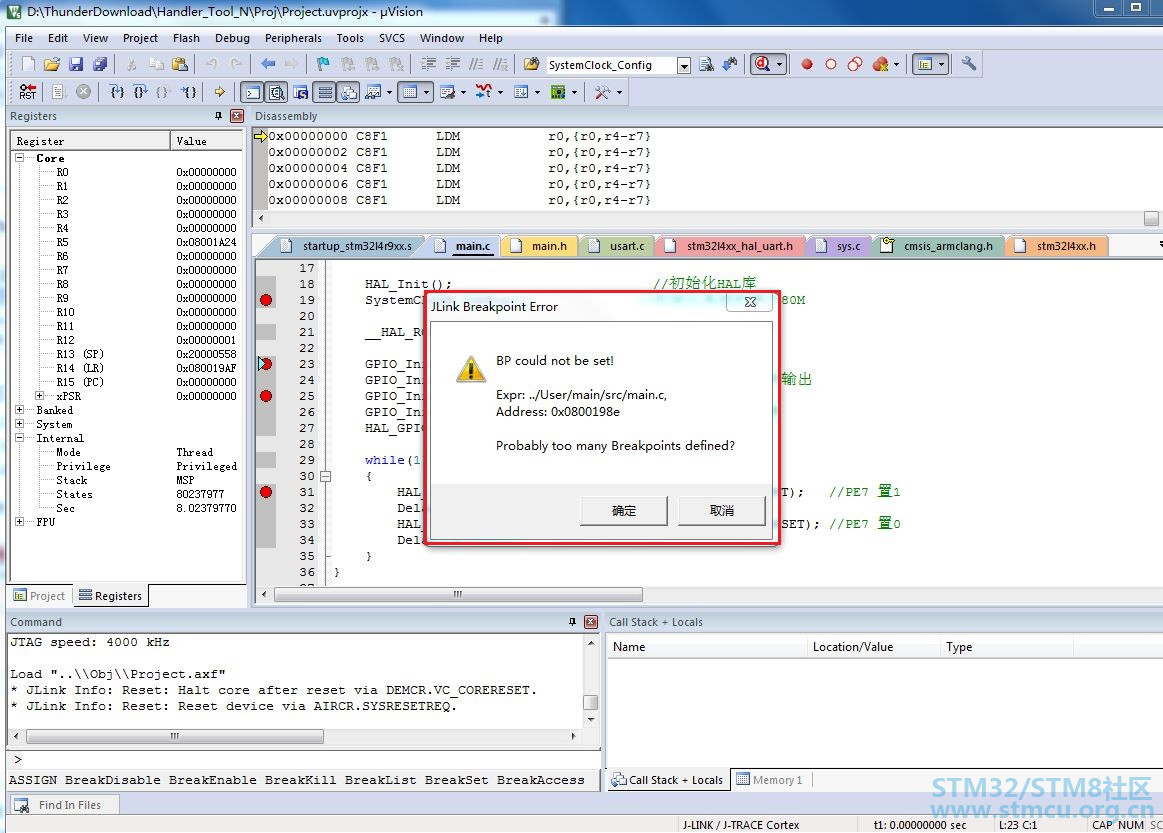Open the Toolbox dropdown arrow
Viewport: 1163px width, 833px height.
pyautogui.click(x=619, y=93)
